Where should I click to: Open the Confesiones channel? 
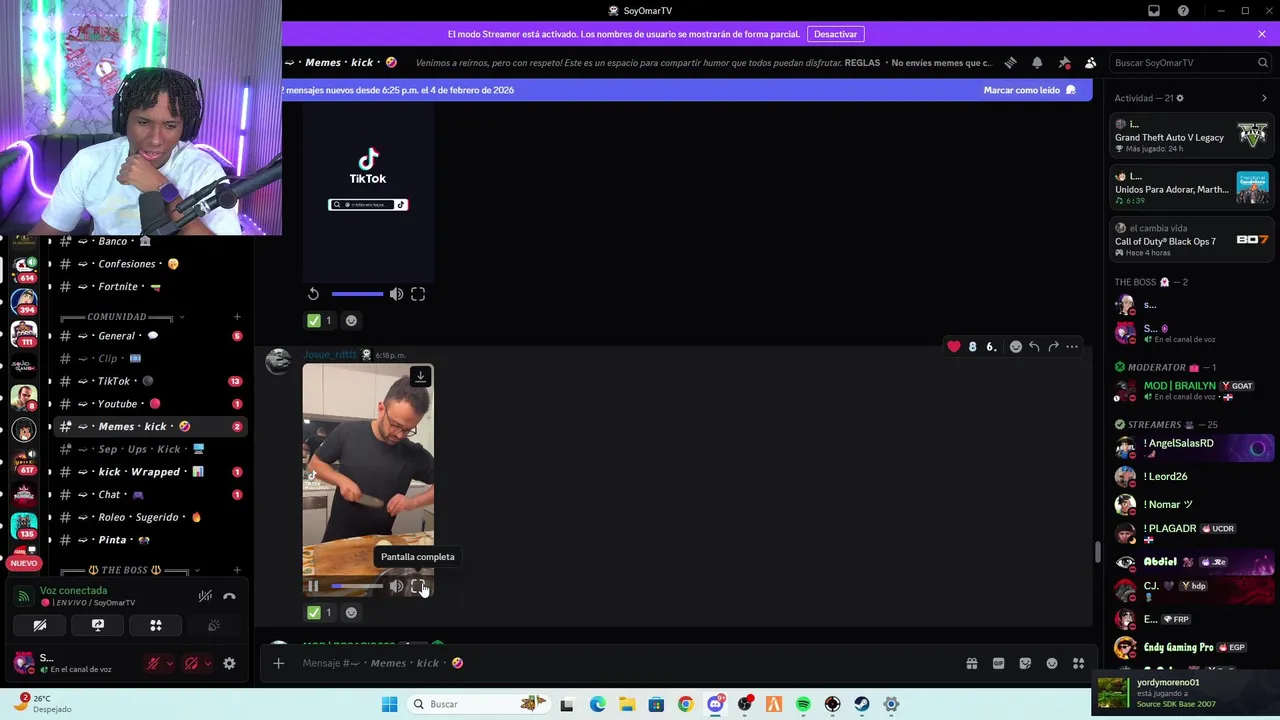[150, 264]
